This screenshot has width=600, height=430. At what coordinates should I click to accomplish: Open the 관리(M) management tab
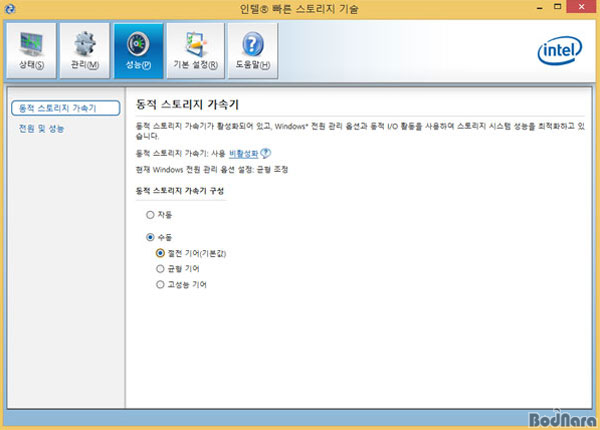point(85,50)
